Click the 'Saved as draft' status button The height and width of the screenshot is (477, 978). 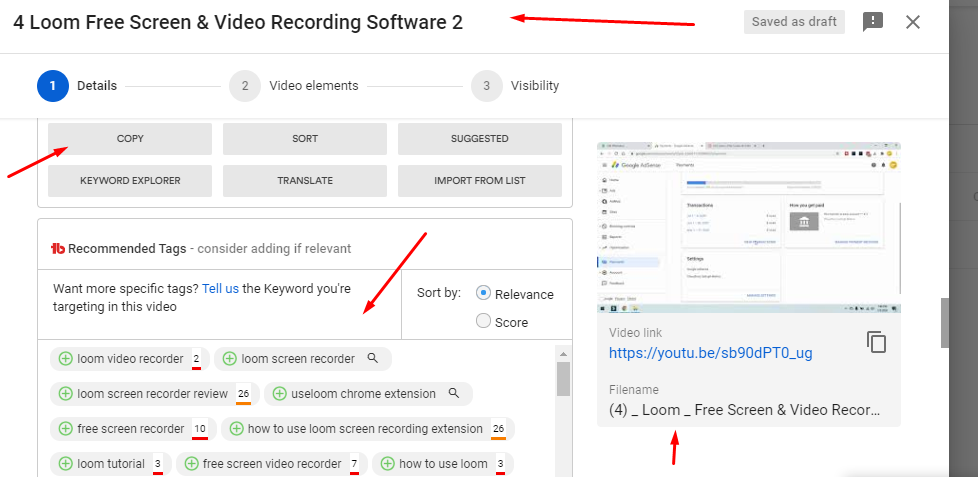[x=794, y=22]
